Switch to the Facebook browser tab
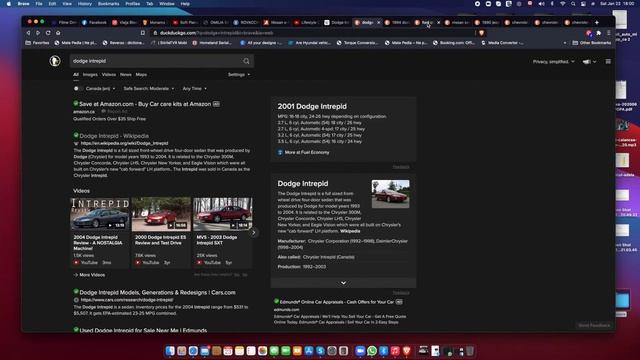This screenshot has width=640, height=360. click(94, 22)
